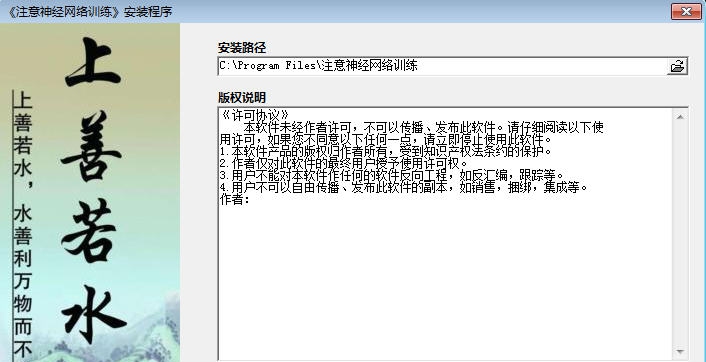This screenshot has height=362, width=706.
Task: Click the window title 《注意神经网络训练》安装程序
Action: [89, 12]
